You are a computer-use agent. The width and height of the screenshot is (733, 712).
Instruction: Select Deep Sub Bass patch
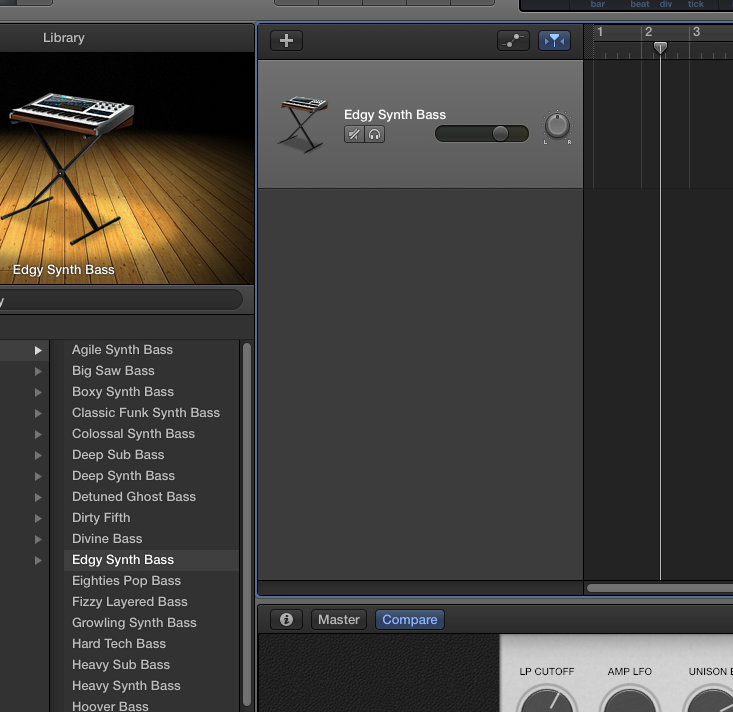pos(118,455)
